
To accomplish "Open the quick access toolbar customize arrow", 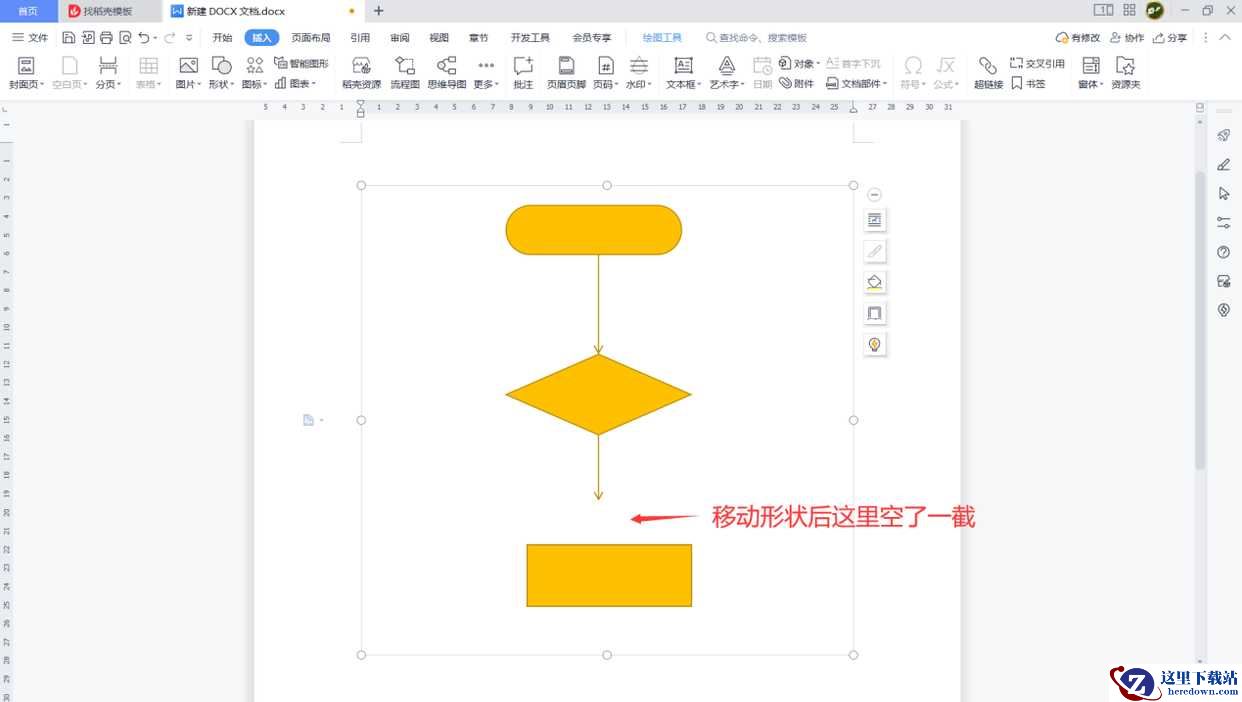I will tap(189, 38).
